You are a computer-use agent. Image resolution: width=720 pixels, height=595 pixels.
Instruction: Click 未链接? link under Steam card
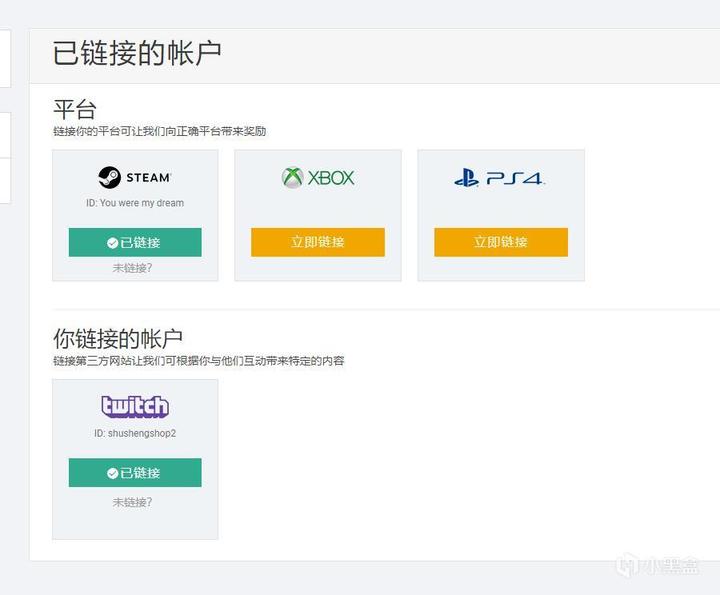pos(132,268)
